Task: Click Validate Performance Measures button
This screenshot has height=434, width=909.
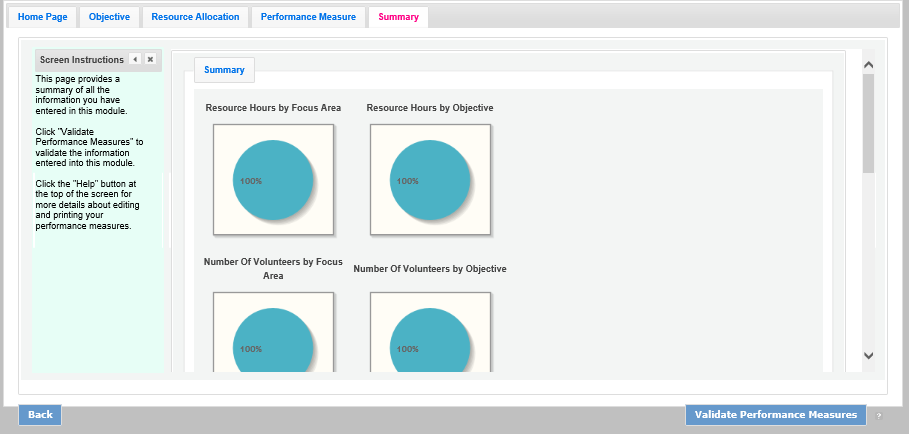Action: [776, 415]
